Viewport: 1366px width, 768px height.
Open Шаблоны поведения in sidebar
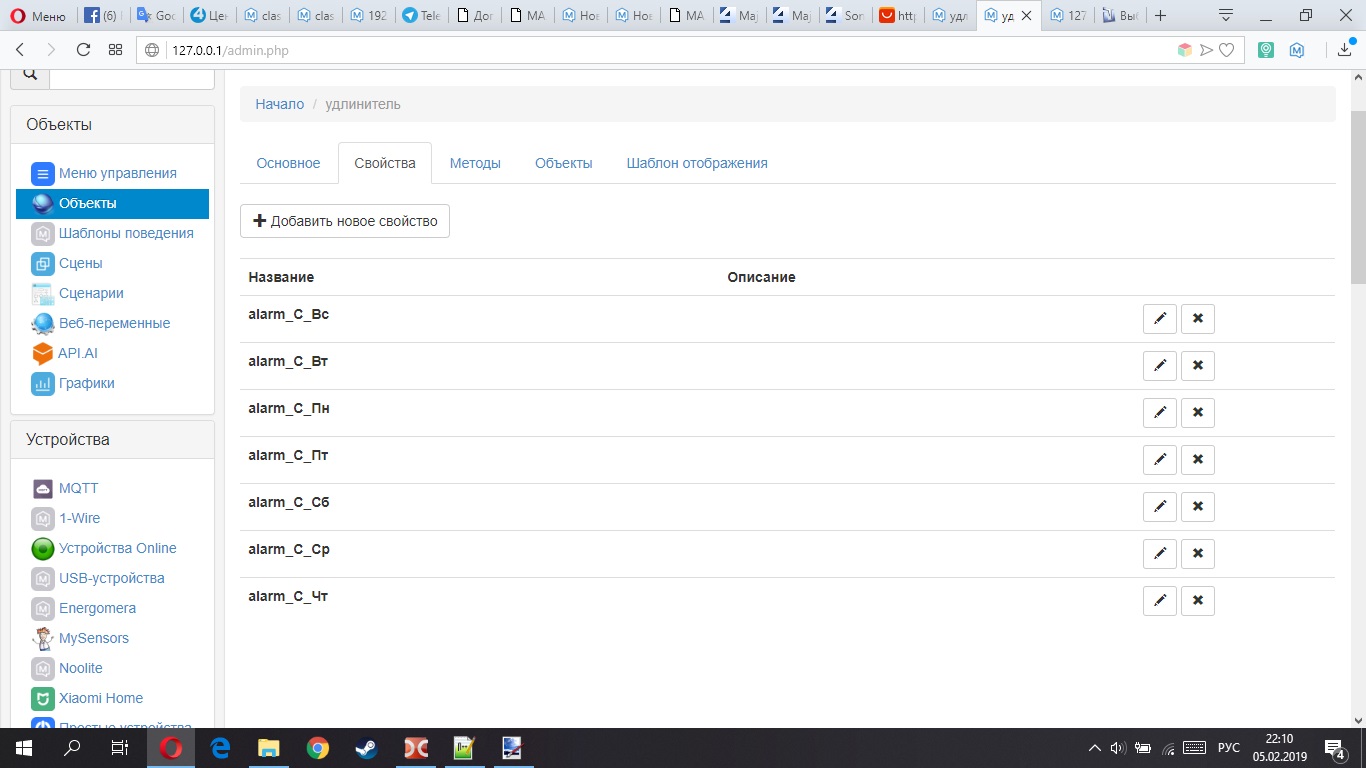click(x=112, y=233)
